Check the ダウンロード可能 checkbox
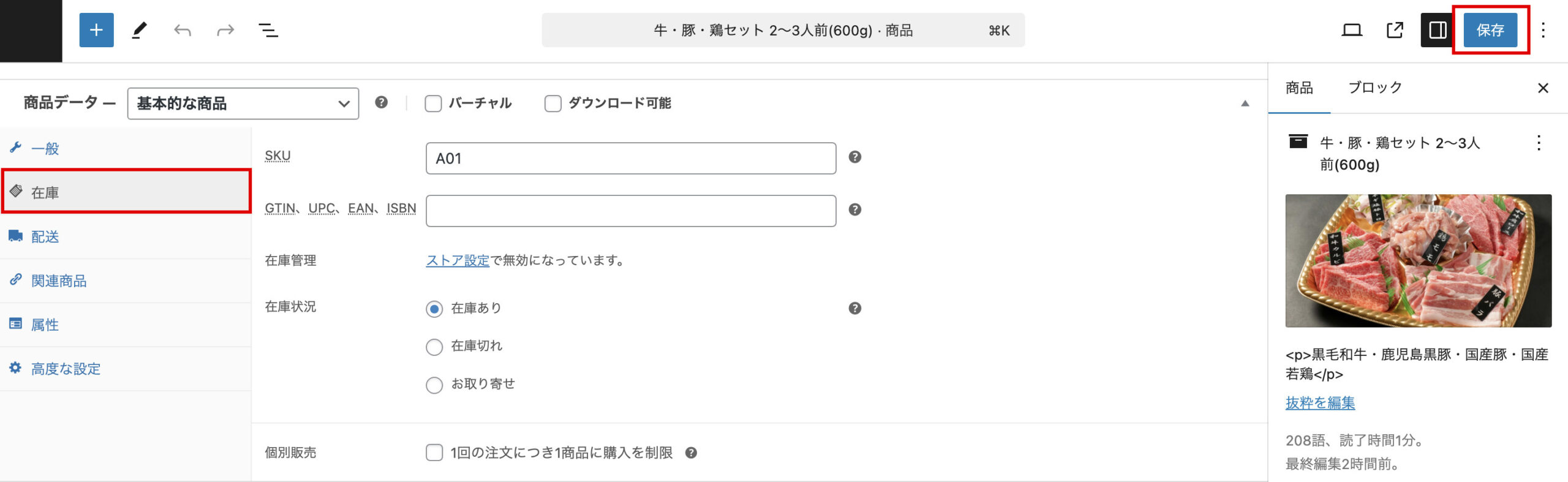Screen dimensions: 1568x482 [552, 104]
